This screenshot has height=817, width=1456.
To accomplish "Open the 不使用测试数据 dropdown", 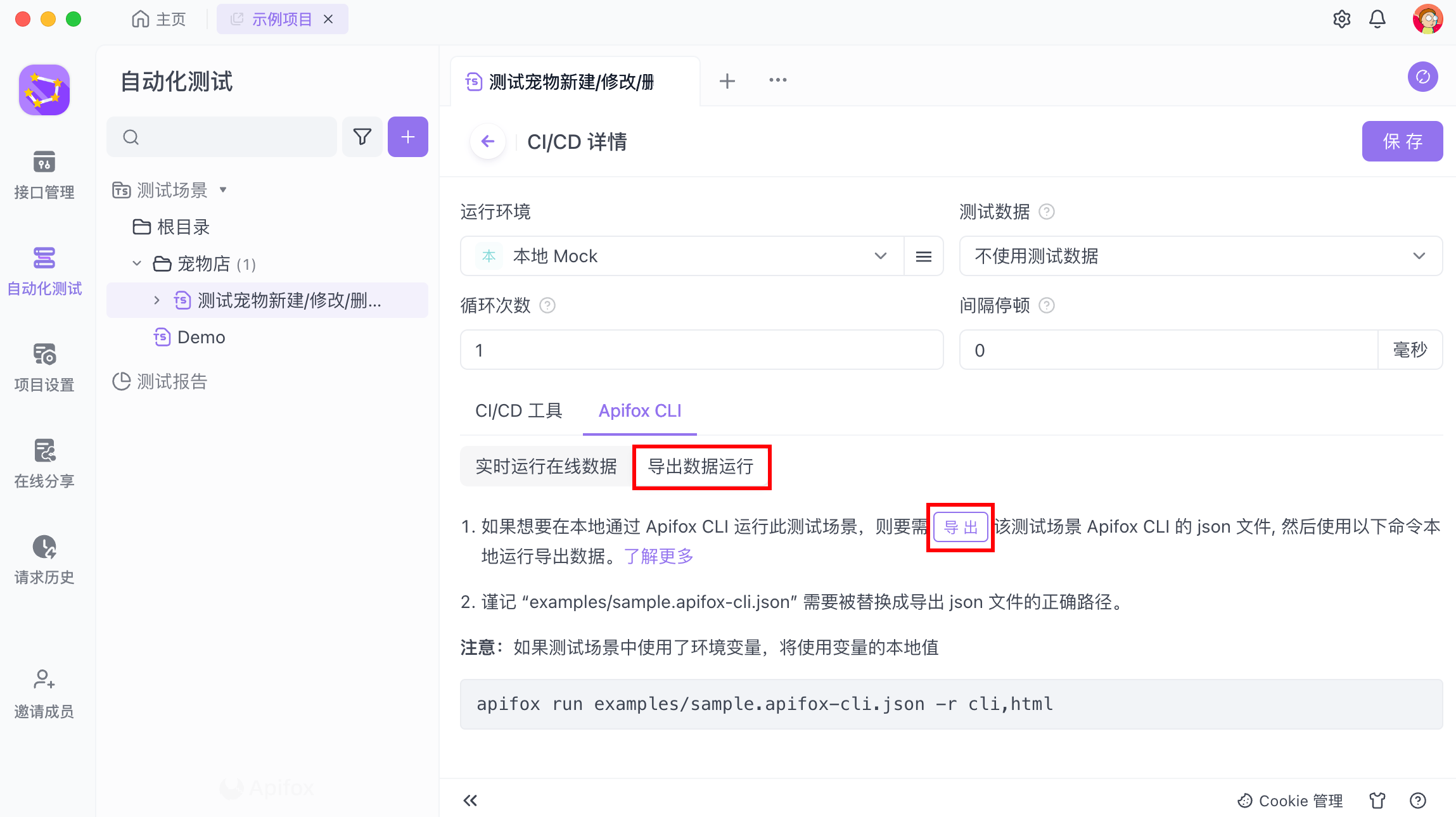I will click(1200, 256).
